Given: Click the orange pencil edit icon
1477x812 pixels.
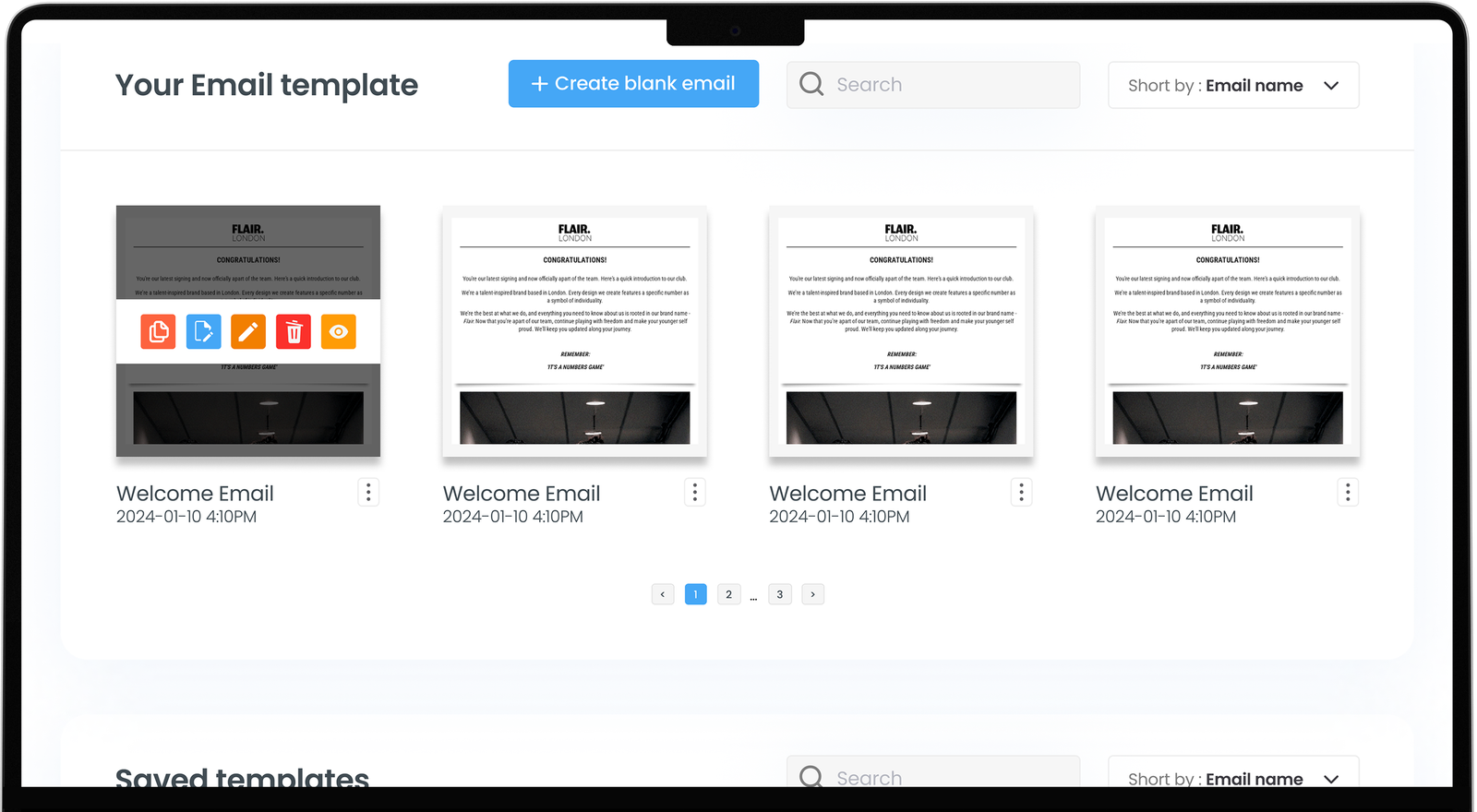Looking at the screenshot, I should point(248,331).
